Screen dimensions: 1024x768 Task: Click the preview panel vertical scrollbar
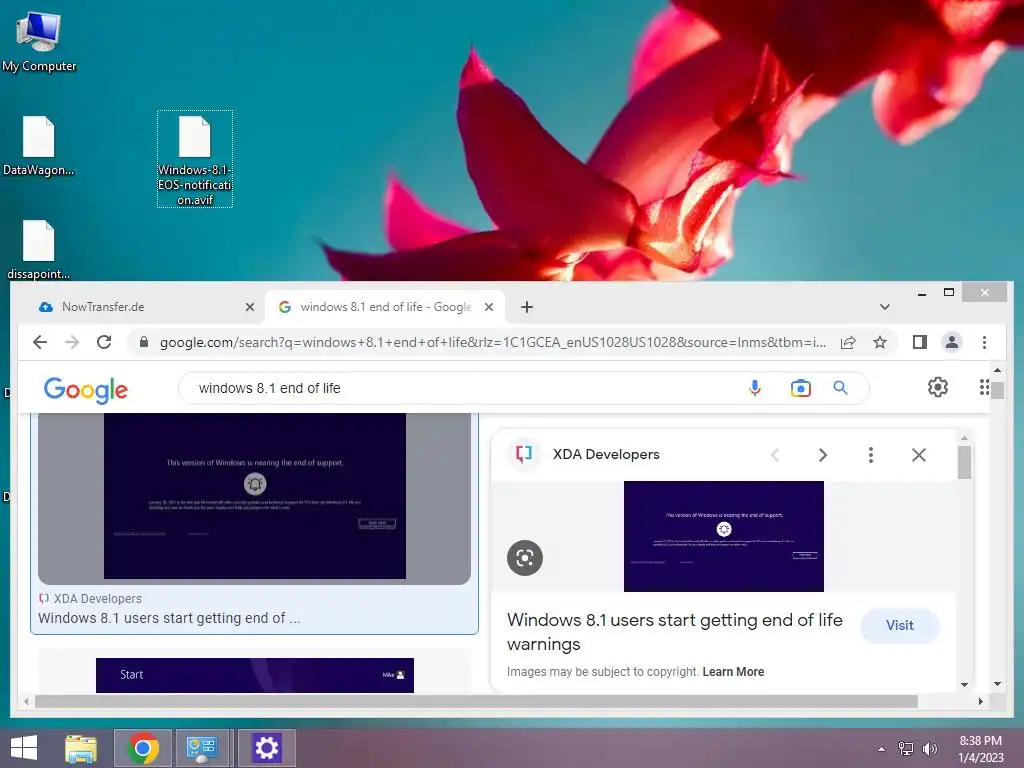click(965, 462)
